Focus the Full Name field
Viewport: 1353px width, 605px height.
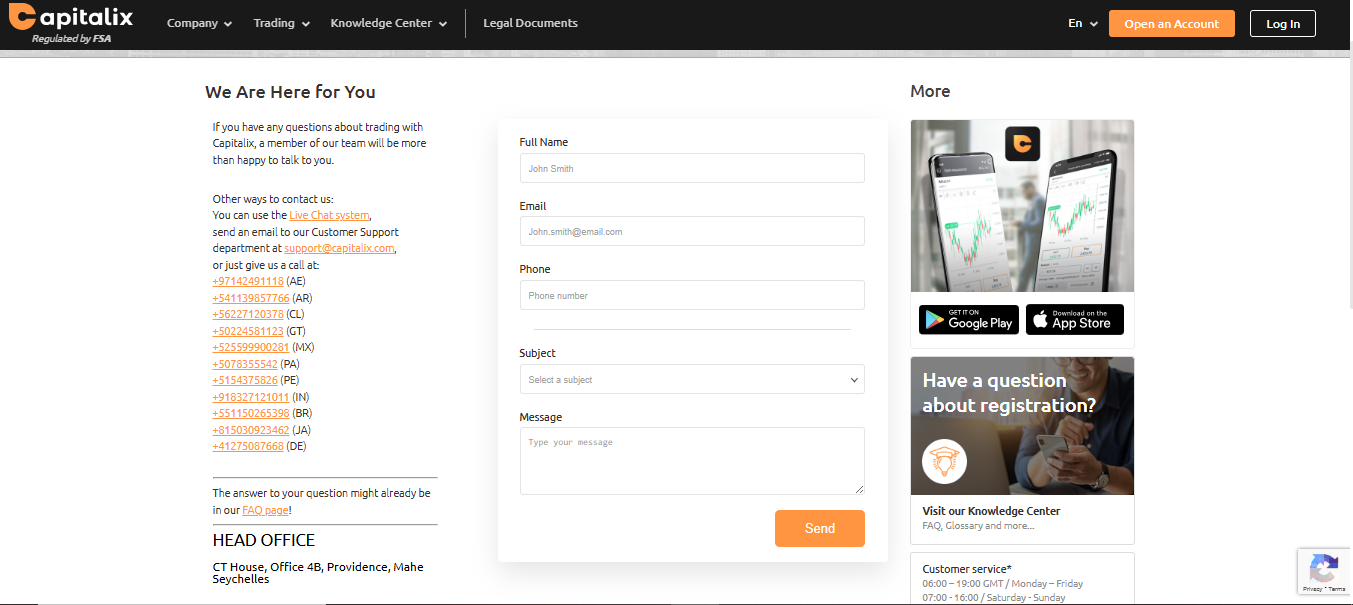[x=692, y=168]
